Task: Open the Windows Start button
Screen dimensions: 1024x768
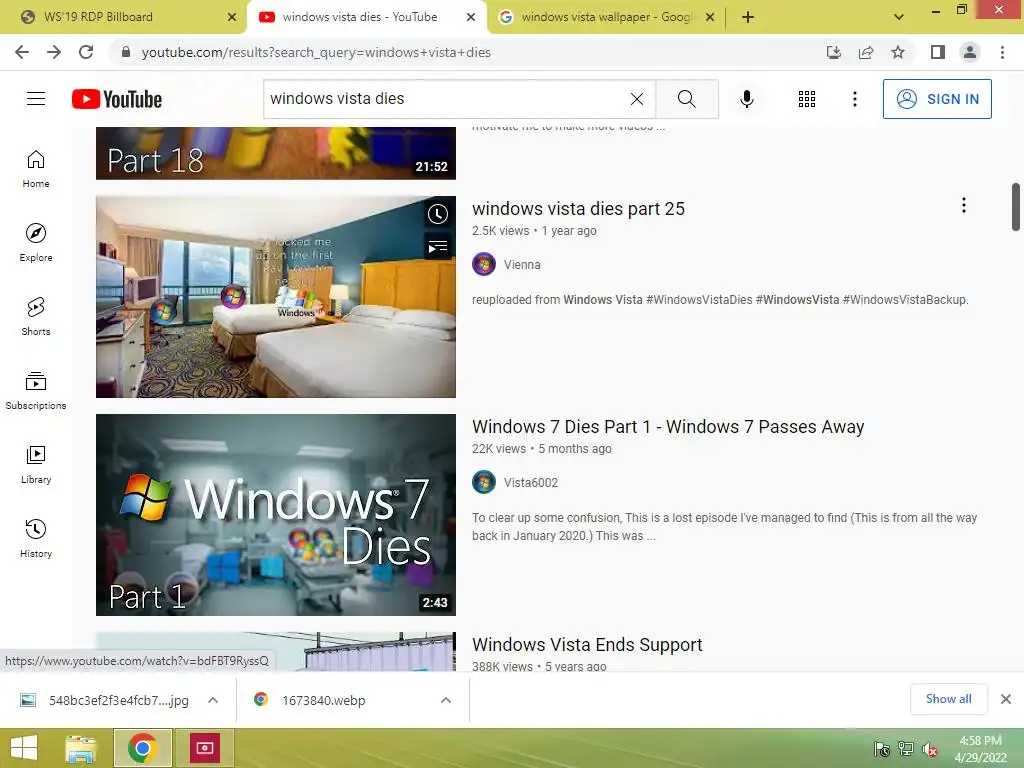Action: 24,748
